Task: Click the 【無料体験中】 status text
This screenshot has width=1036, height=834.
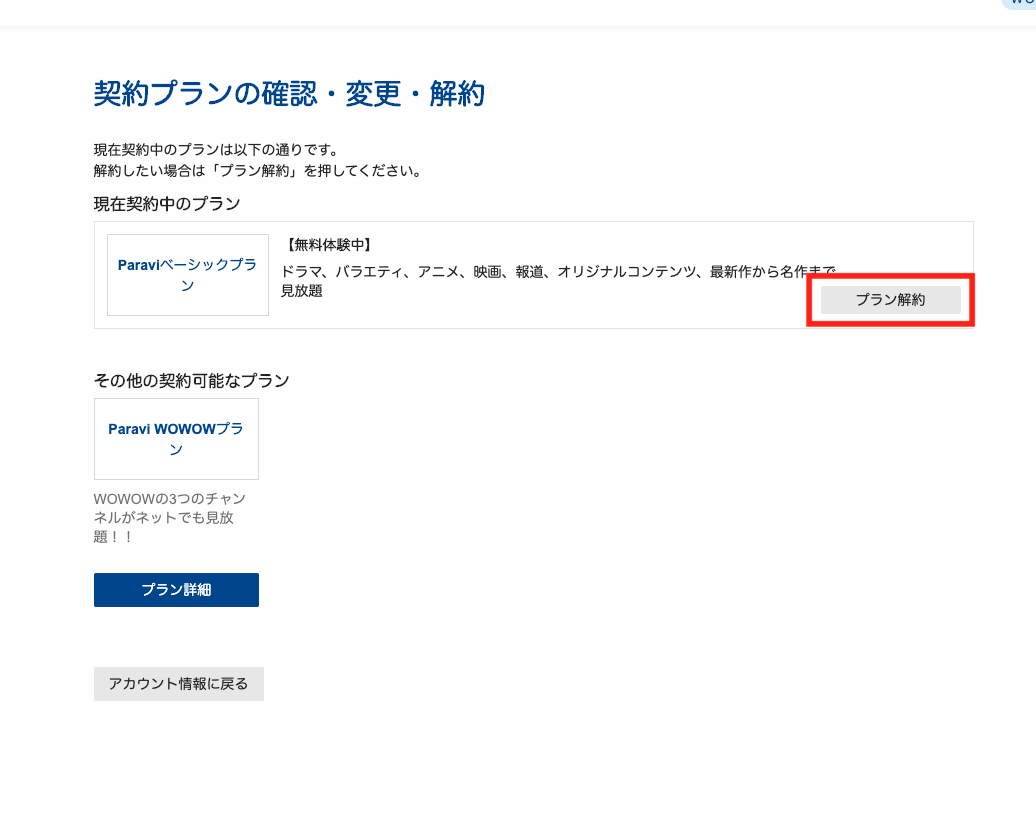Action: 328,245
